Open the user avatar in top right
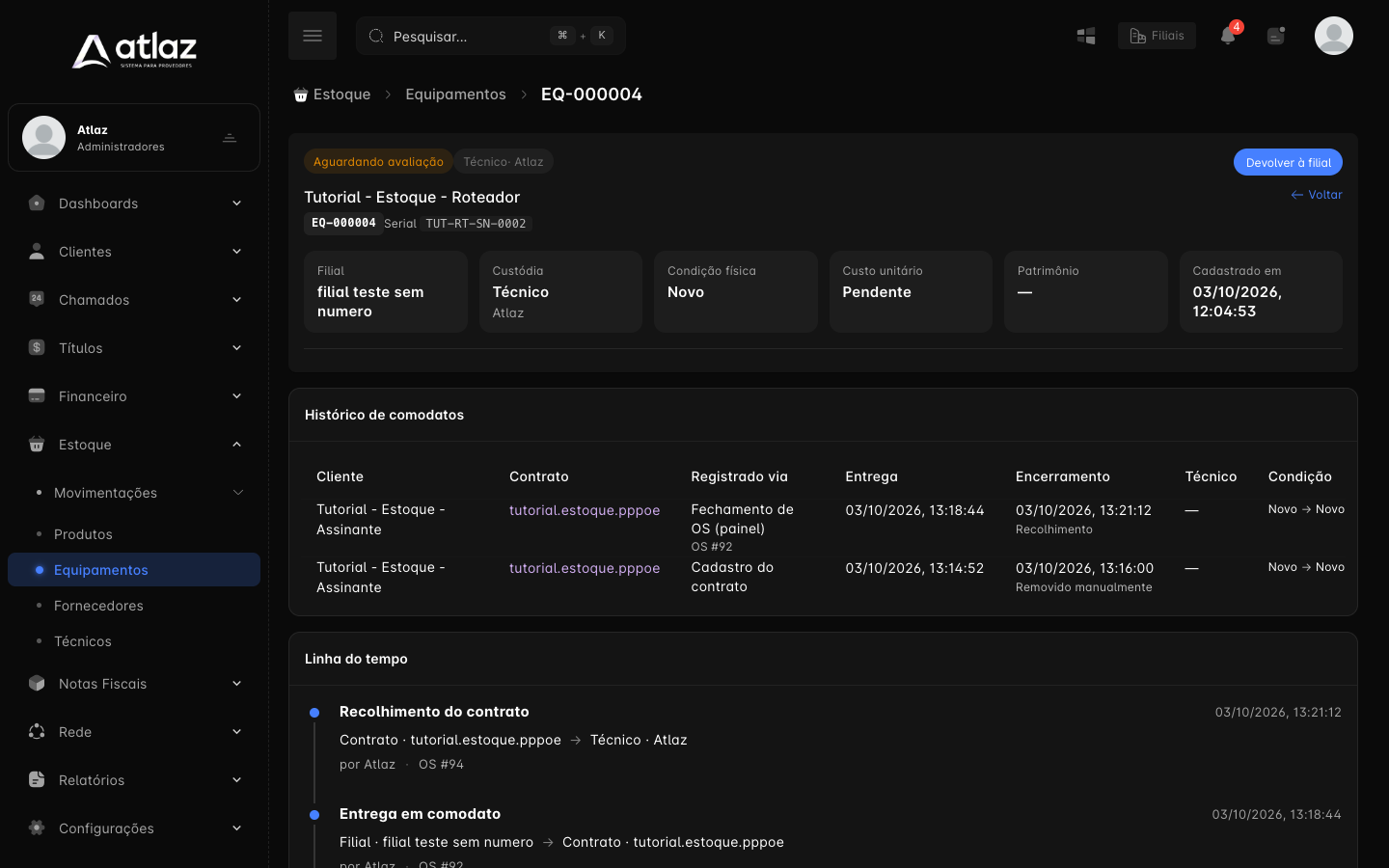Viewport: 1389px width, 868px height. pyautogui.click(x=1334, y=36)
